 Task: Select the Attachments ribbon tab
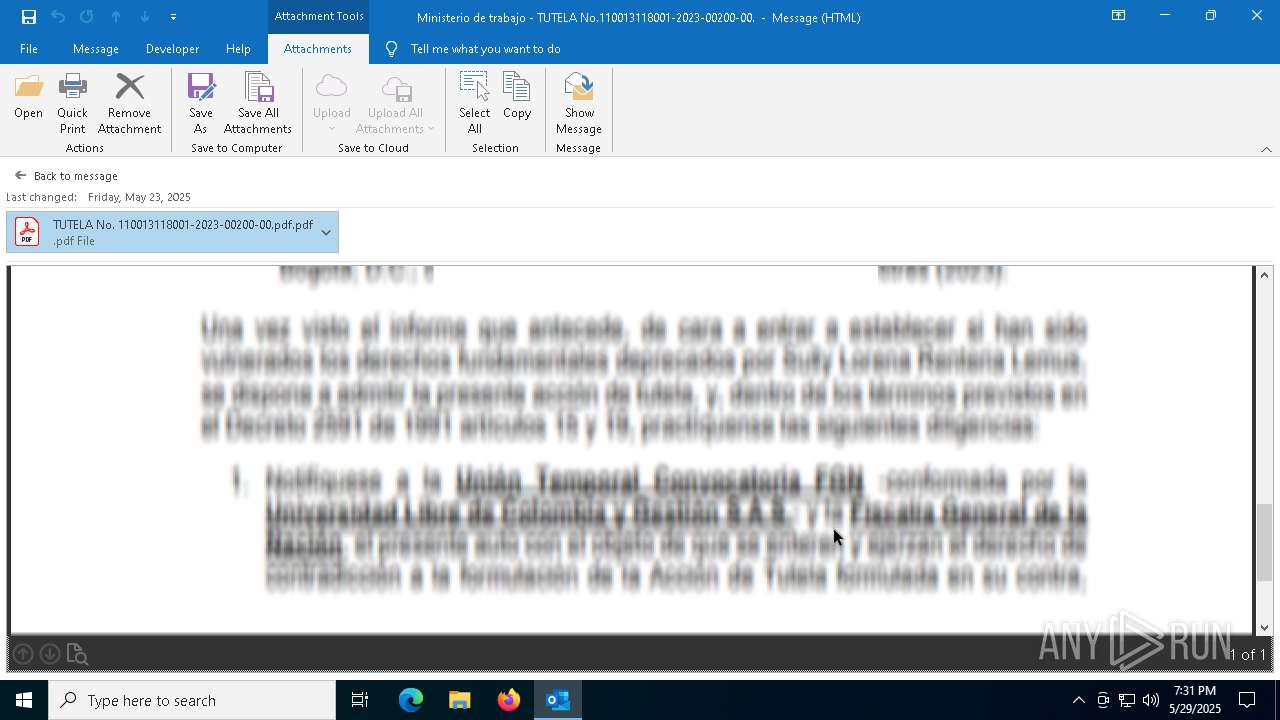[x=317, y=49]
